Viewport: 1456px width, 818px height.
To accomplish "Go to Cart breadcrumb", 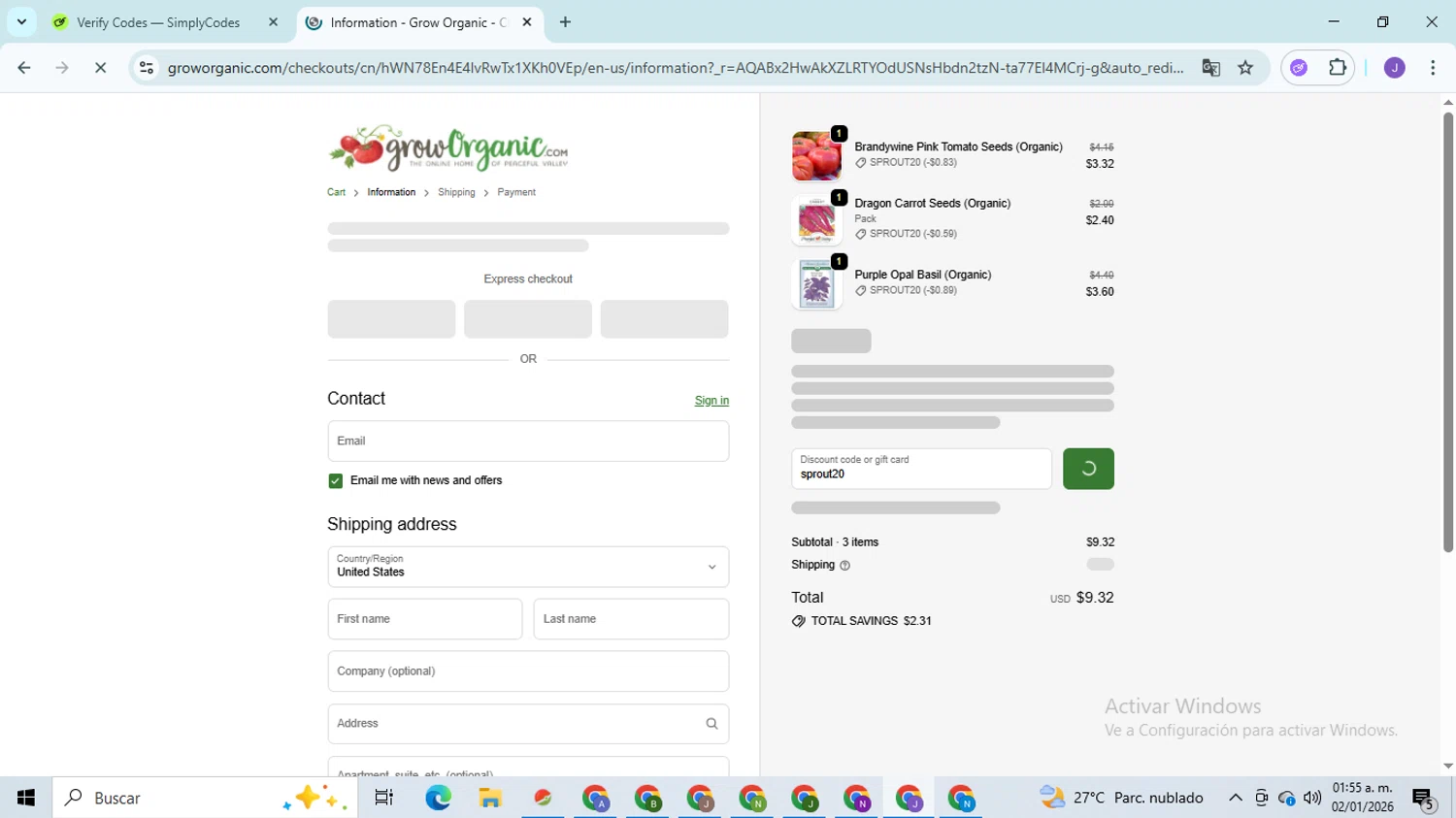I will [336, 192].
